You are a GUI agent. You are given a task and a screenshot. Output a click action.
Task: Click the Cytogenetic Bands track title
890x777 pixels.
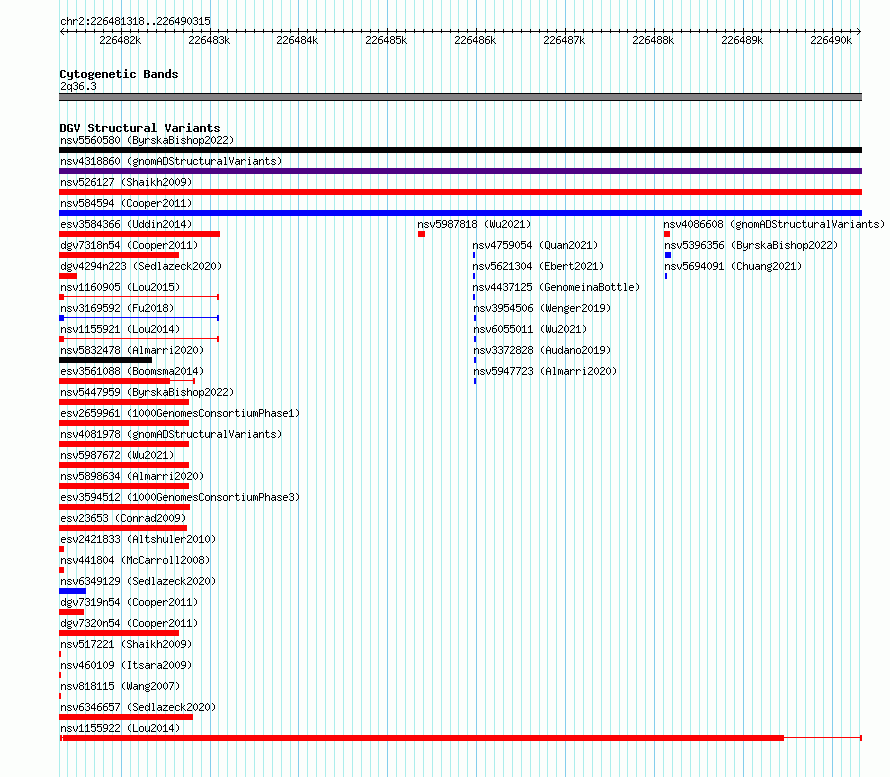point(119,74)
